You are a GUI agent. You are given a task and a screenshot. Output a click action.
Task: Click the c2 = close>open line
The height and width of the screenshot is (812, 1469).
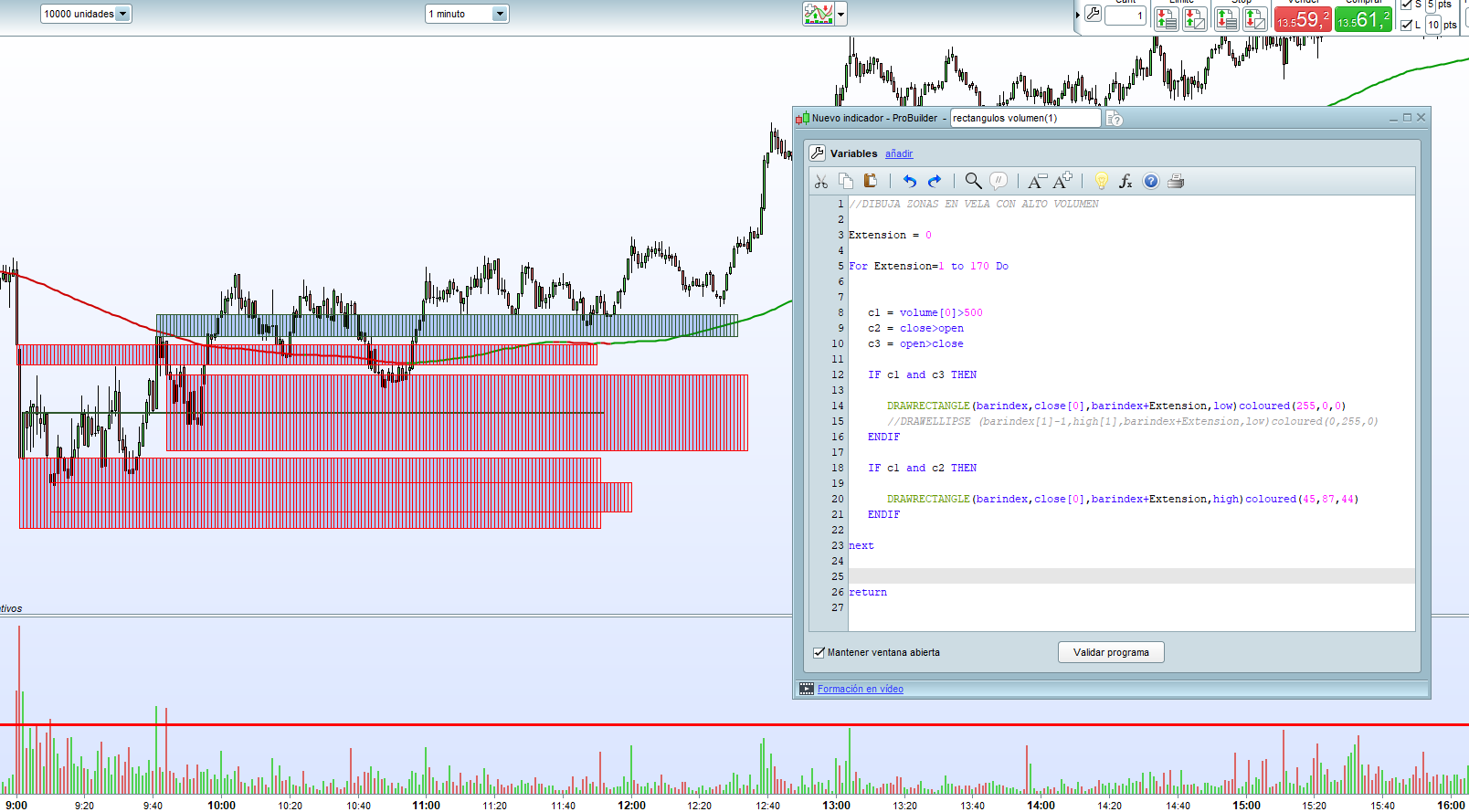[x=916, y=328]
